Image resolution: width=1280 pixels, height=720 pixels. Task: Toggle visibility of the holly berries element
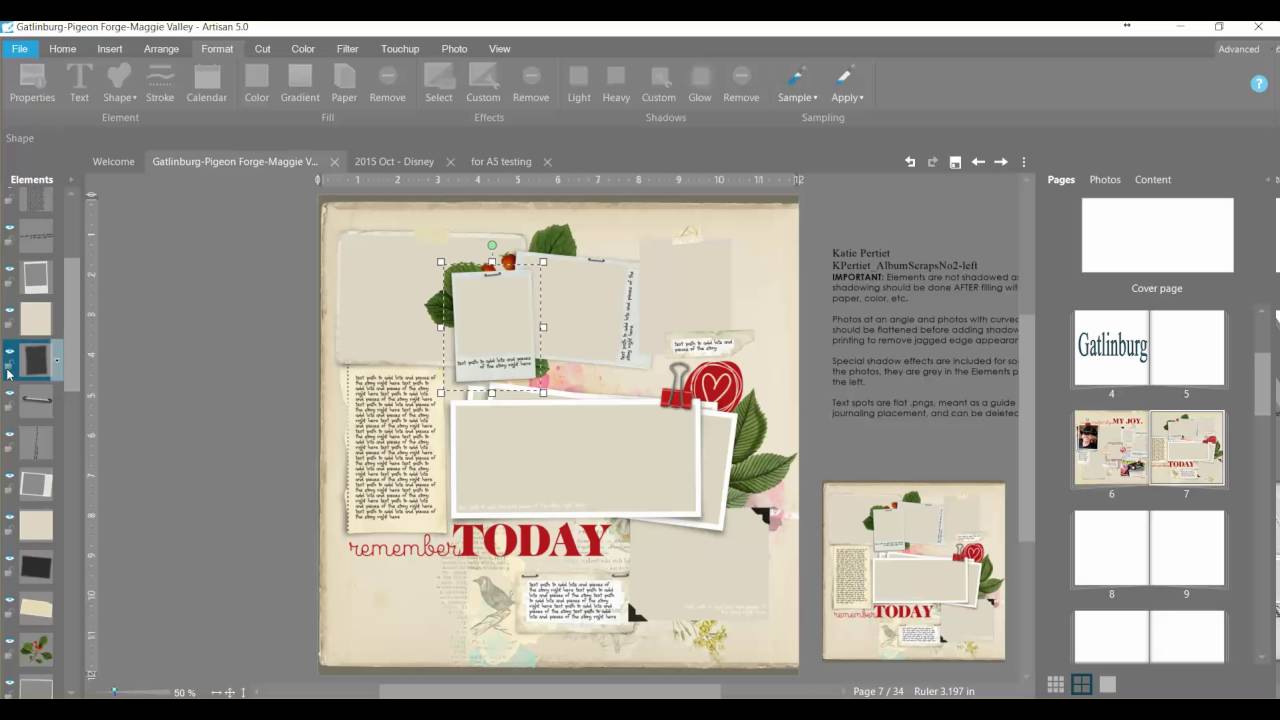(x=9, y=641)
